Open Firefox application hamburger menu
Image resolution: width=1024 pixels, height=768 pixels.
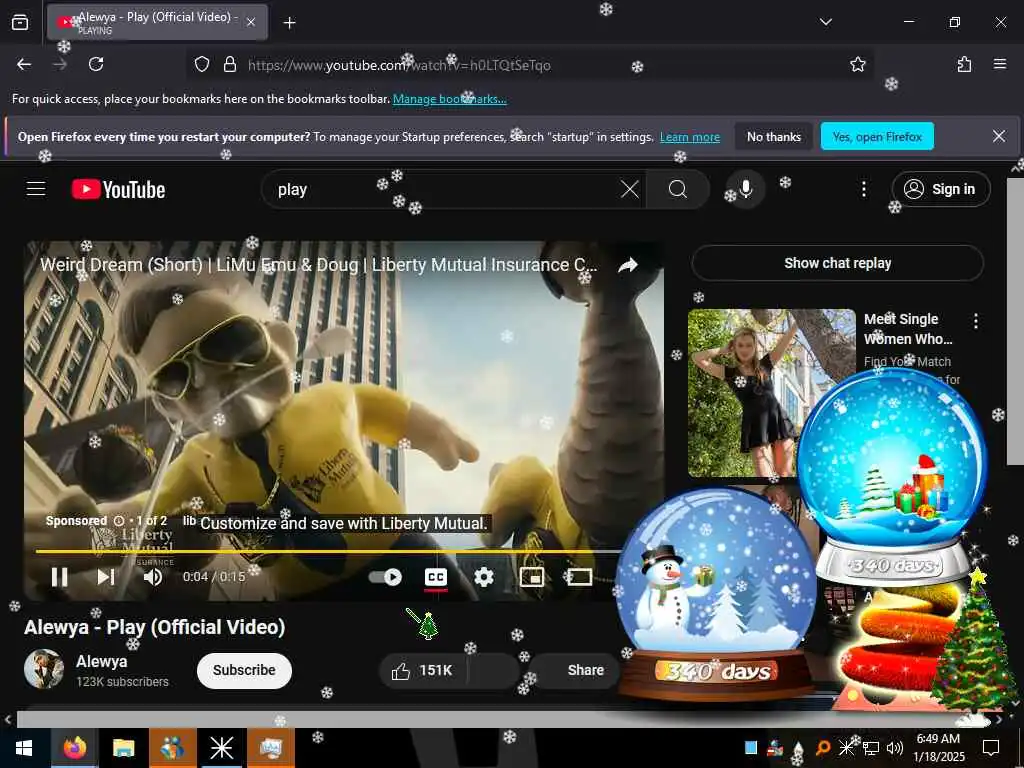pyautogui.click(x=999, y=64)
